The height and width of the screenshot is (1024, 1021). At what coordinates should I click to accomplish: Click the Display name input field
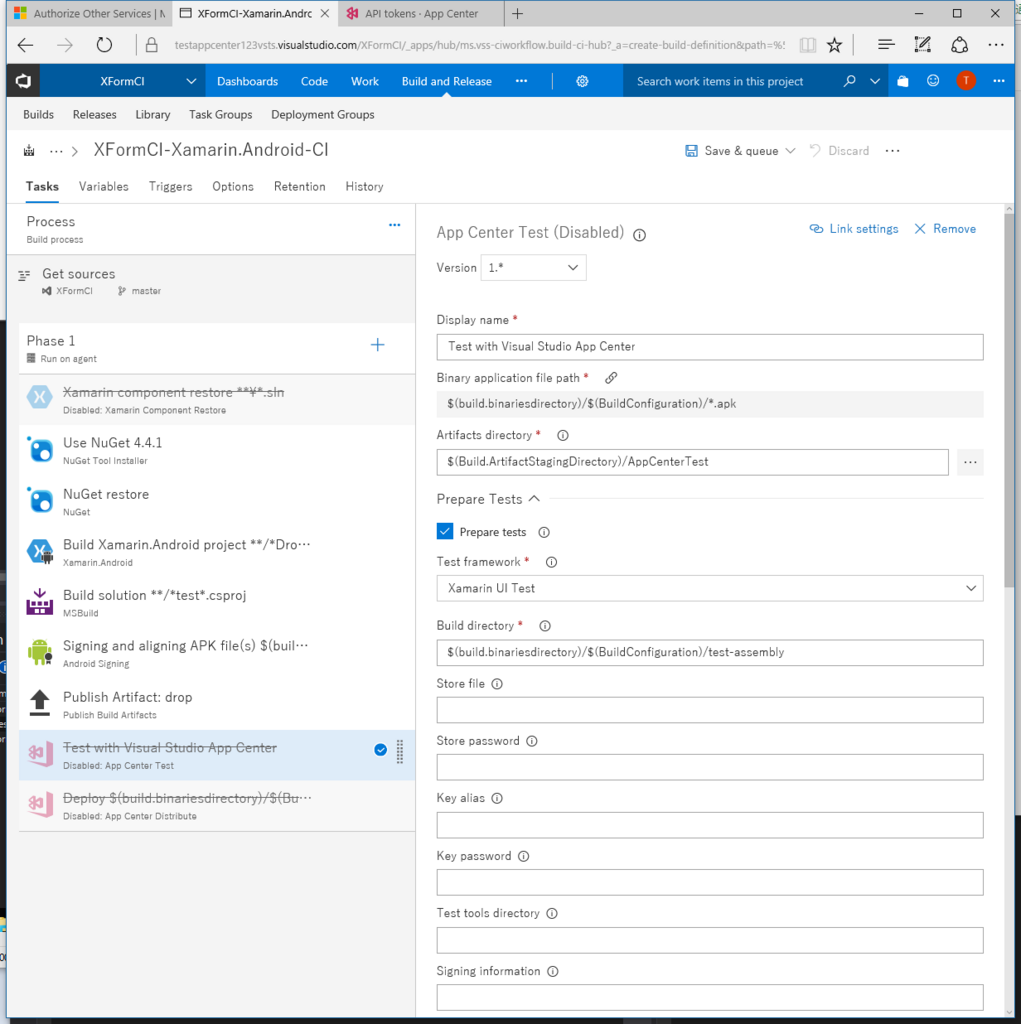click(710, 347)
